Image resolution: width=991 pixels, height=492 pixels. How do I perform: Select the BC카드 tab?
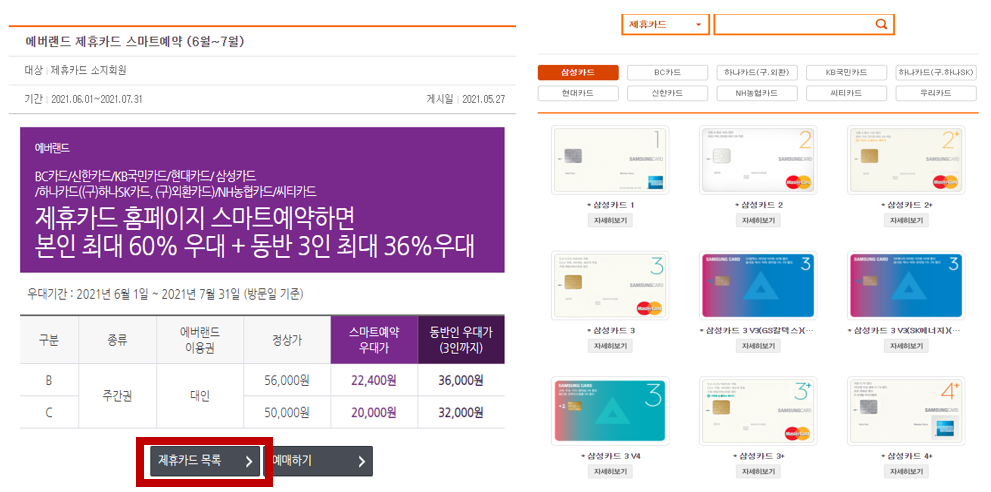tap(667, 72)
